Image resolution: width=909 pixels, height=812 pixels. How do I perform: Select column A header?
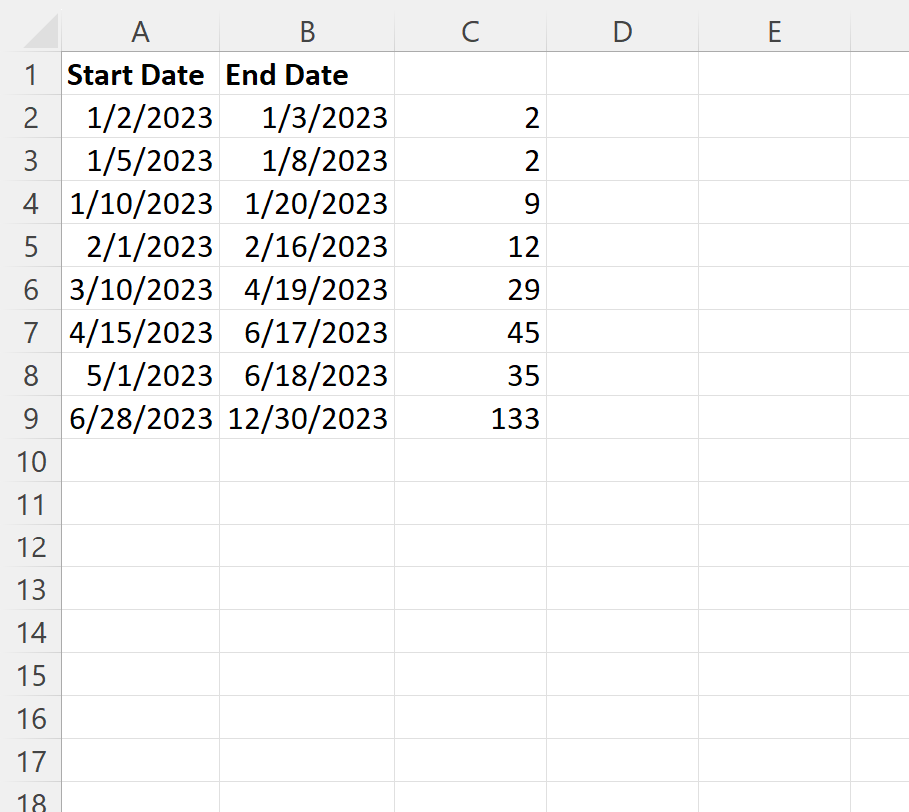[141, 31]
